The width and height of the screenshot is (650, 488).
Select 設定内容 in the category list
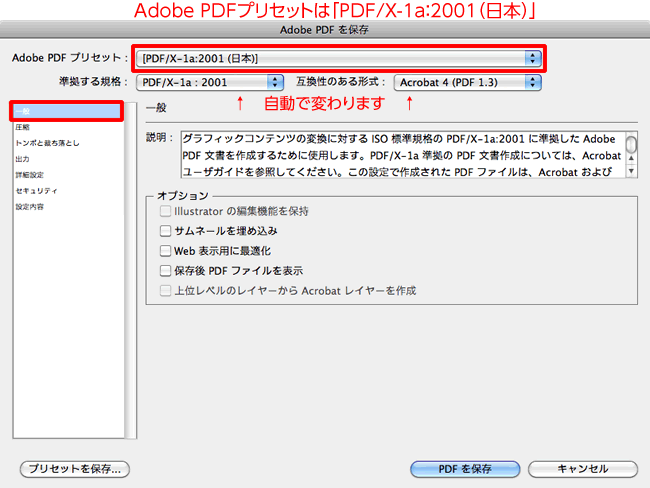tap(67, 206)
